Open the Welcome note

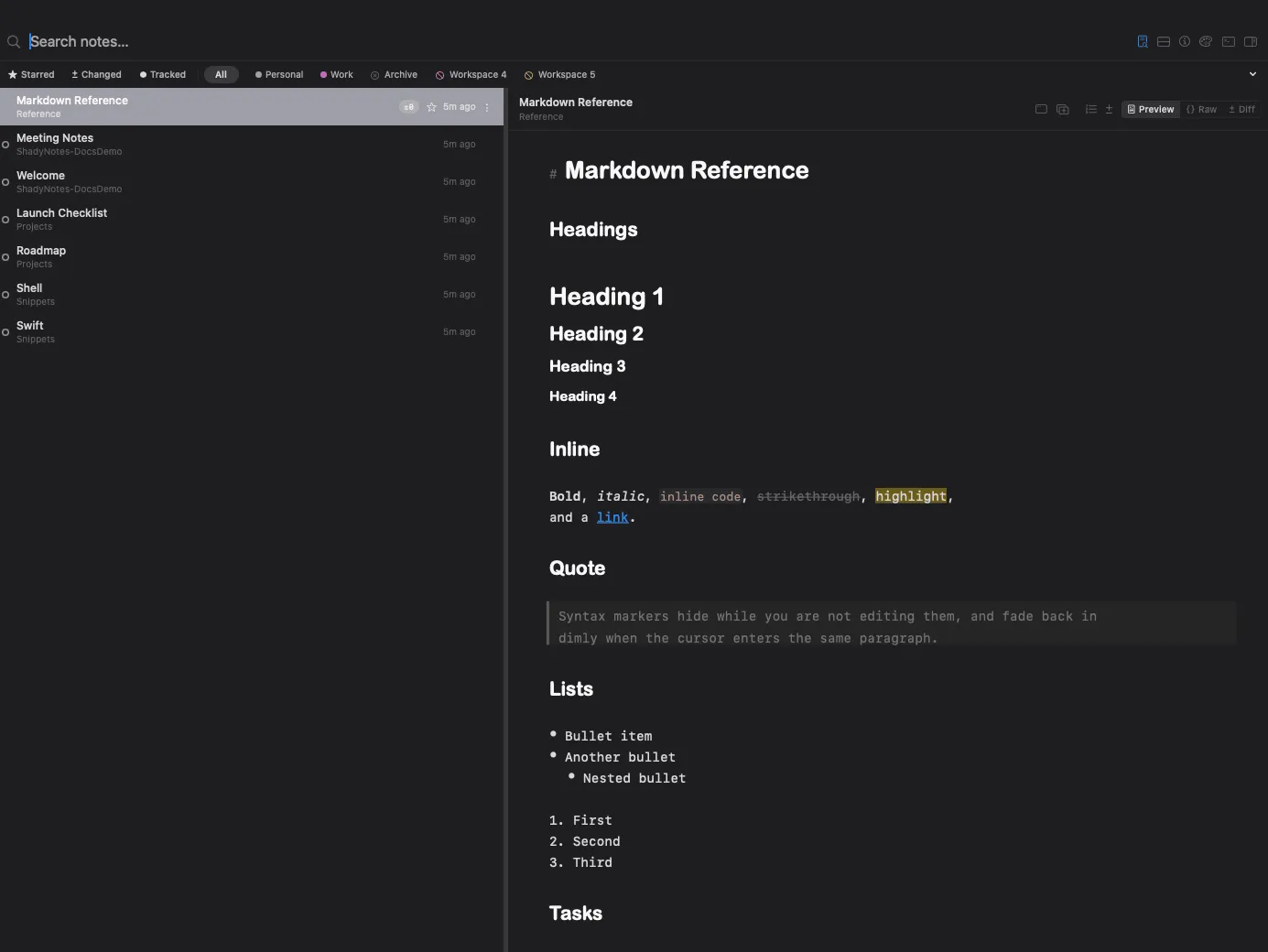coord(252,182)
